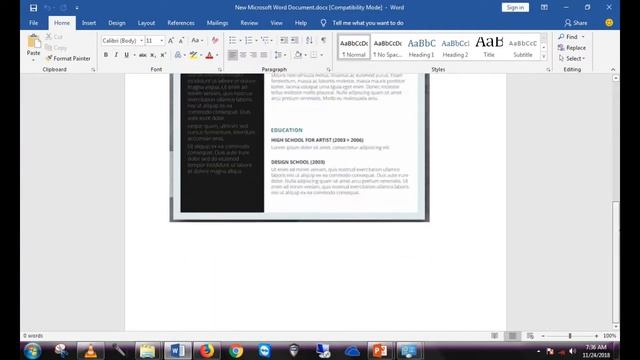The height and width of the screenshot is (360, 640).
Task: Launch Chrome from the taskbar
Action: [x=236, y=351]
